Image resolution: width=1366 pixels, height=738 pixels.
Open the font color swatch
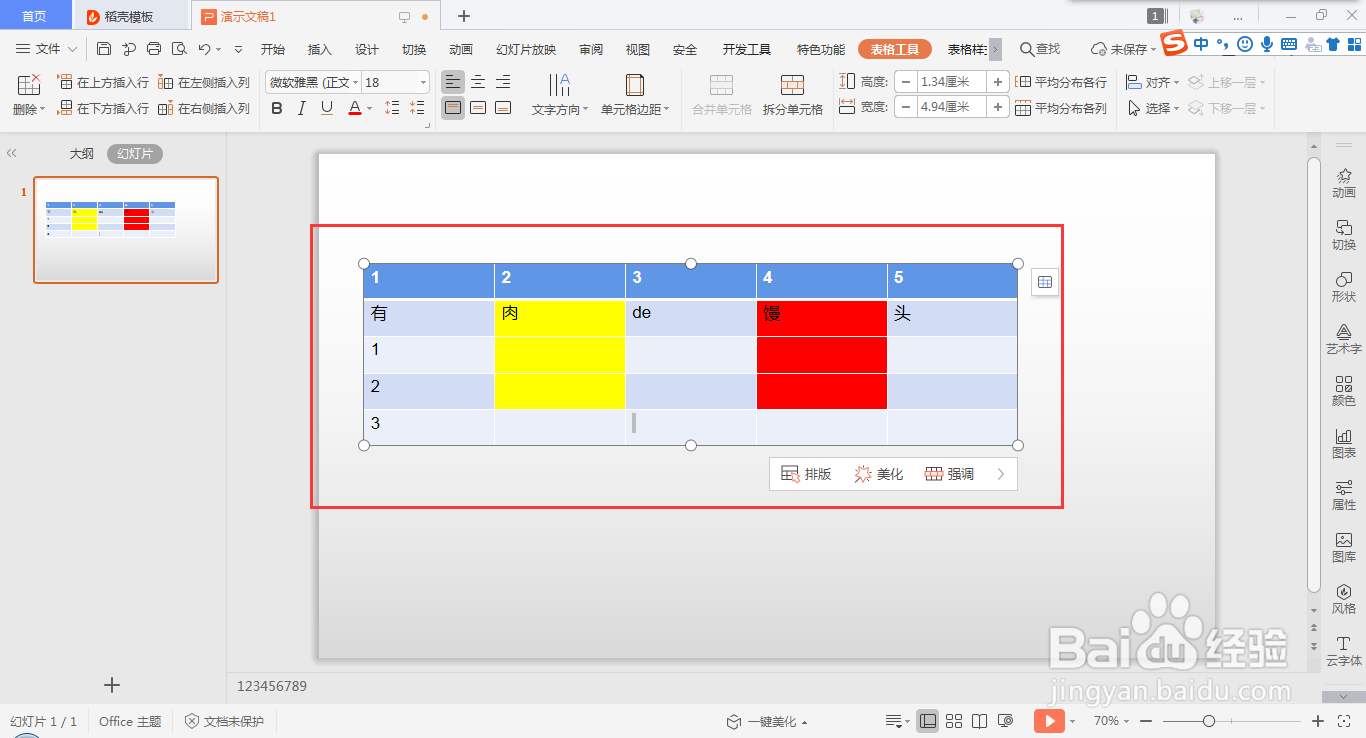355,108
